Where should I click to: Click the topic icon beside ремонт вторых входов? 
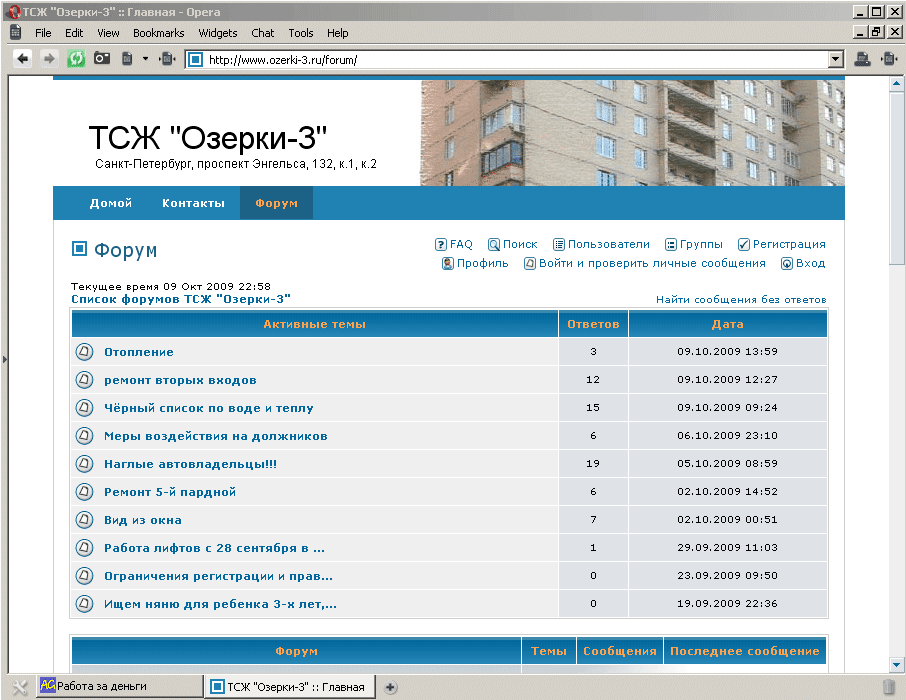click(x=84, y=380)
